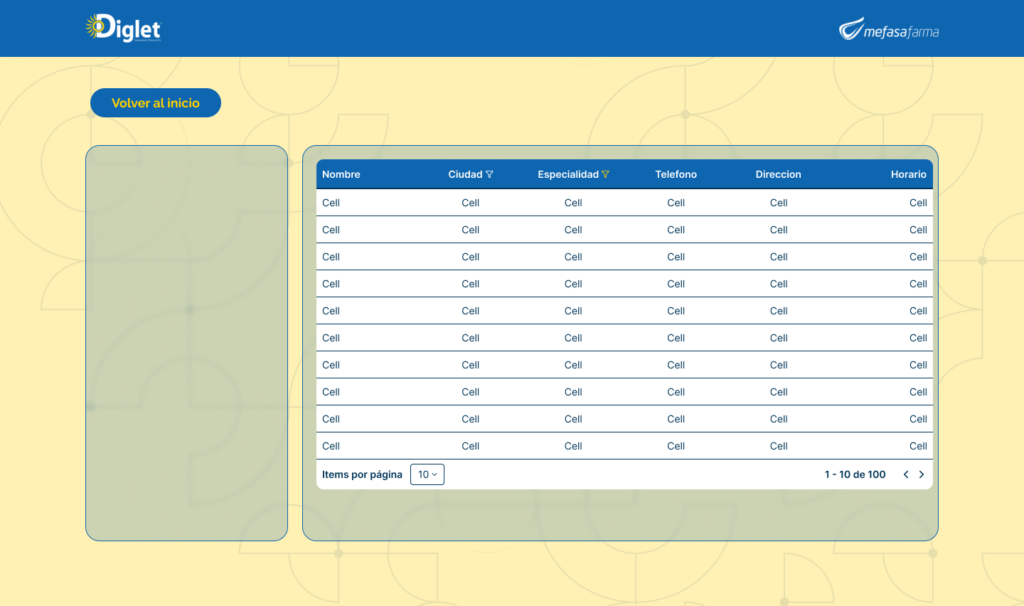The height and width of the screenshot is (606, 1024).
Task: Go to the next table page
Action: coord(921,475)
